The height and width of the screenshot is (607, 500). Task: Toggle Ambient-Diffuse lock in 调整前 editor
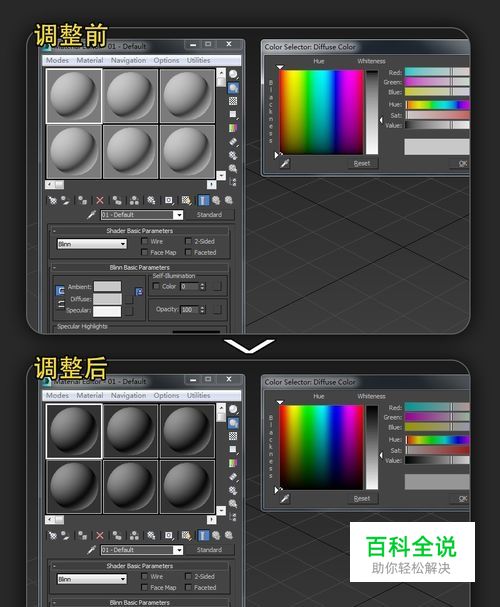coord(60,291)
